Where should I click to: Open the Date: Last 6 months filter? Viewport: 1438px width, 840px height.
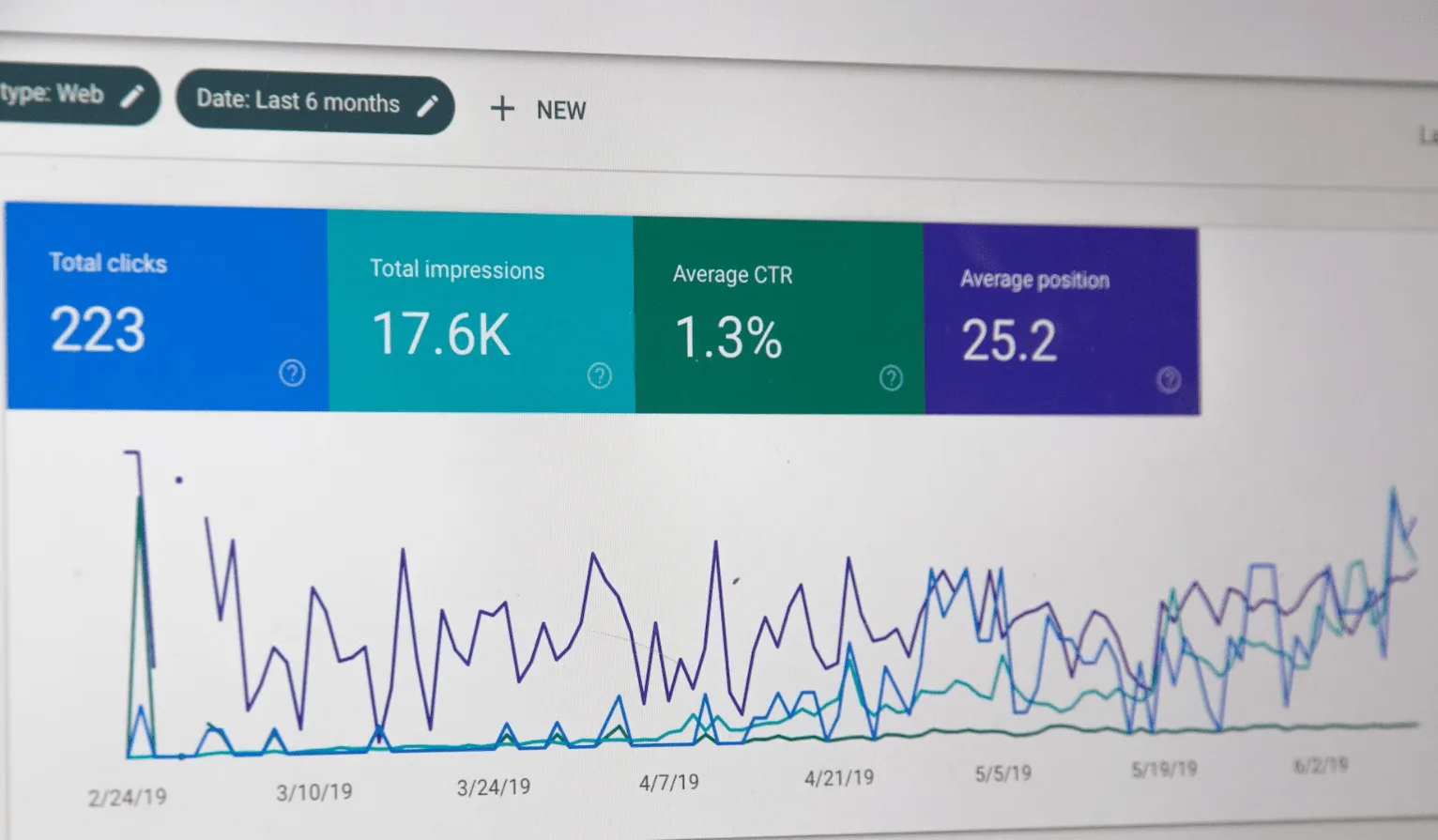pos(298,102)
